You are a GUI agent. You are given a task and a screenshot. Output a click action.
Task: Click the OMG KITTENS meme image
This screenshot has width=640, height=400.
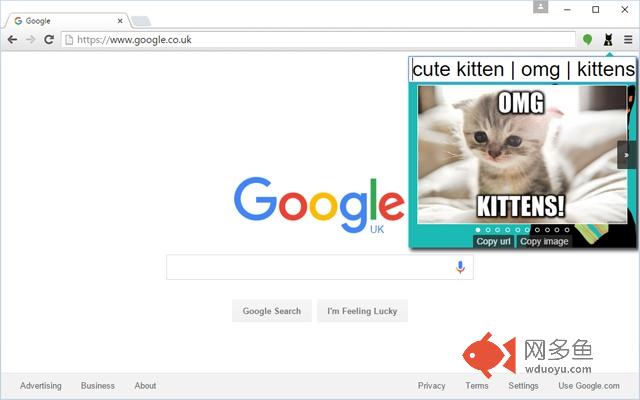522,154
